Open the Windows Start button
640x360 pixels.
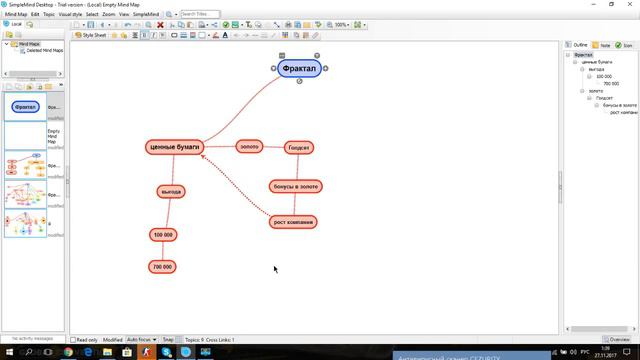pyautogui.click(x=9, y=352)
